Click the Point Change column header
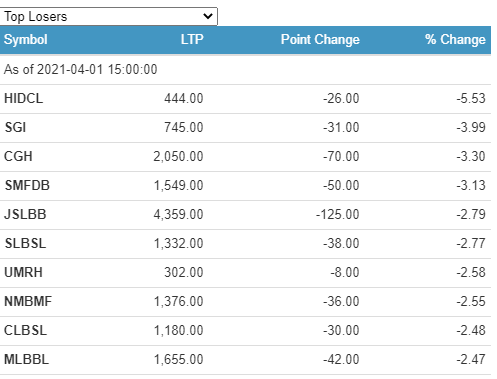 point(320,40)
